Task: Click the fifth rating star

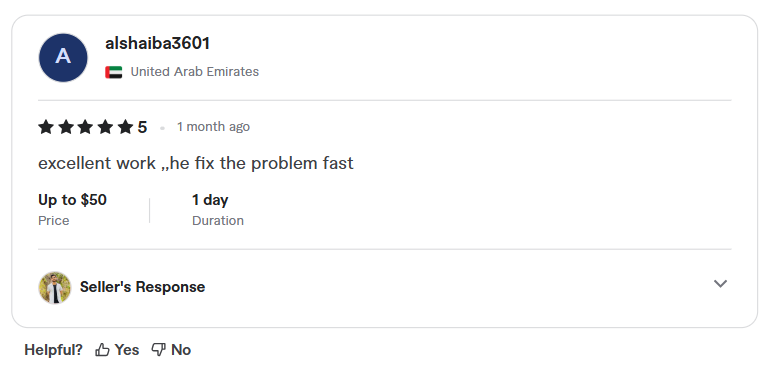Action: pos(125,127)
